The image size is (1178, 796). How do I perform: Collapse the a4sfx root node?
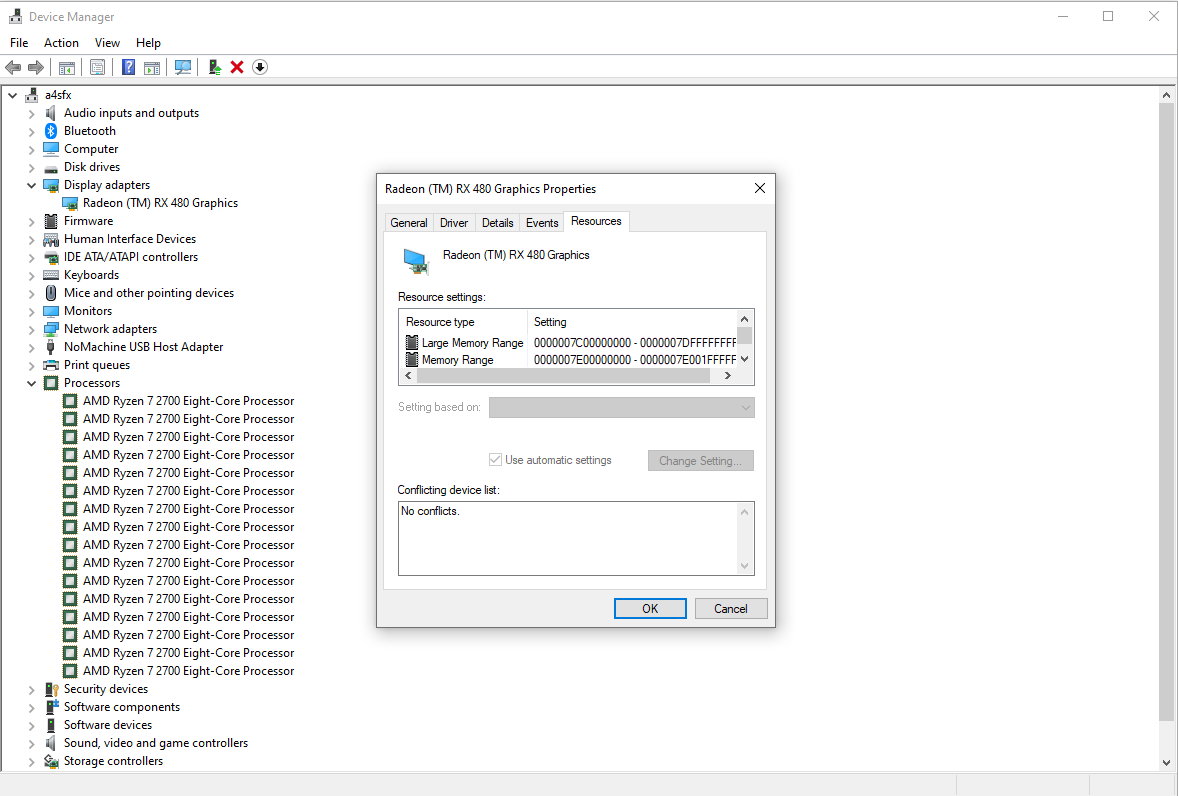pyautogui.click(x=13, y=95)
